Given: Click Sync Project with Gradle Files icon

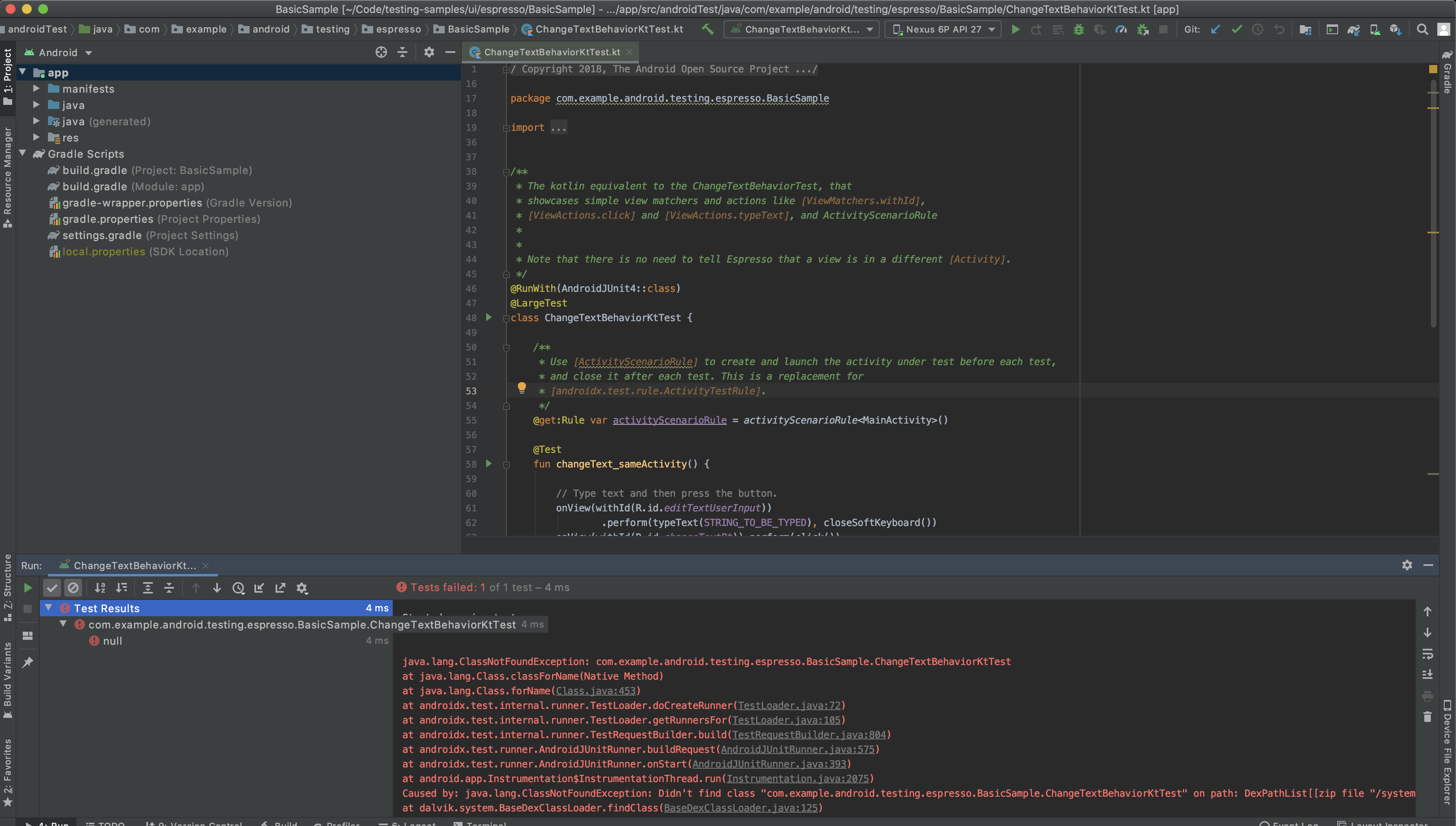Looking at the screenshot, I should [x=1353, y=30].
